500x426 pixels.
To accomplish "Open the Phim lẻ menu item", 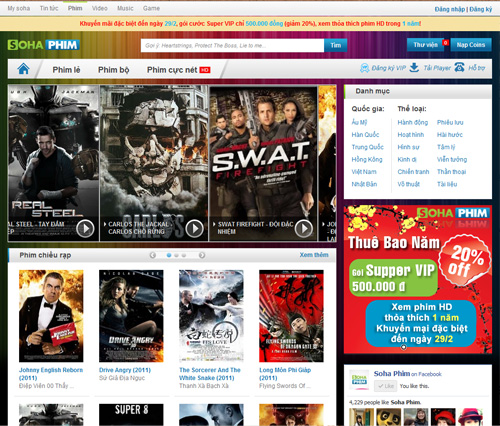I will coord(66,70).
